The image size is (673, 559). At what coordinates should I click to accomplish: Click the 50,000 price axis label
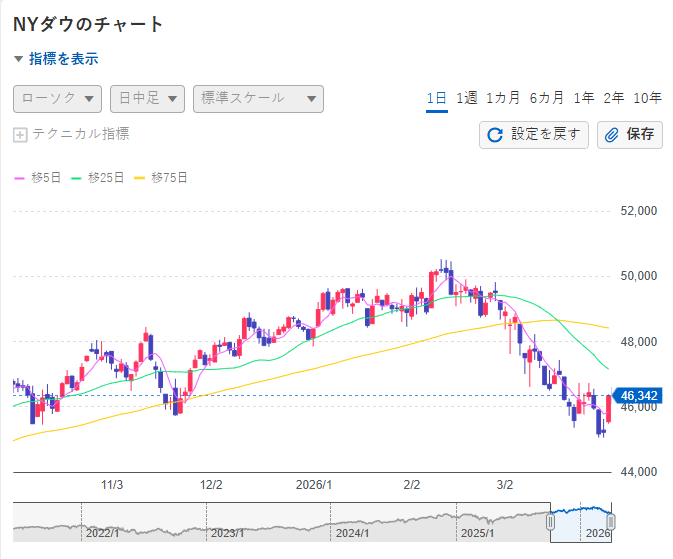pos(639,276)
